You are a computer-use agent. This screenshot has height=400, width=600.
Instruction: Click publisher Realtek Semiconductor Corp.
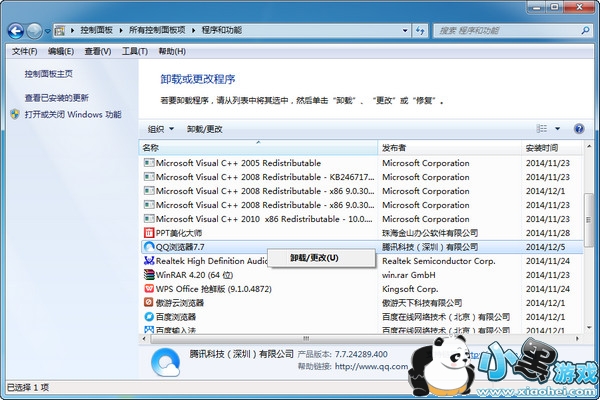click(x=439, y=261)
